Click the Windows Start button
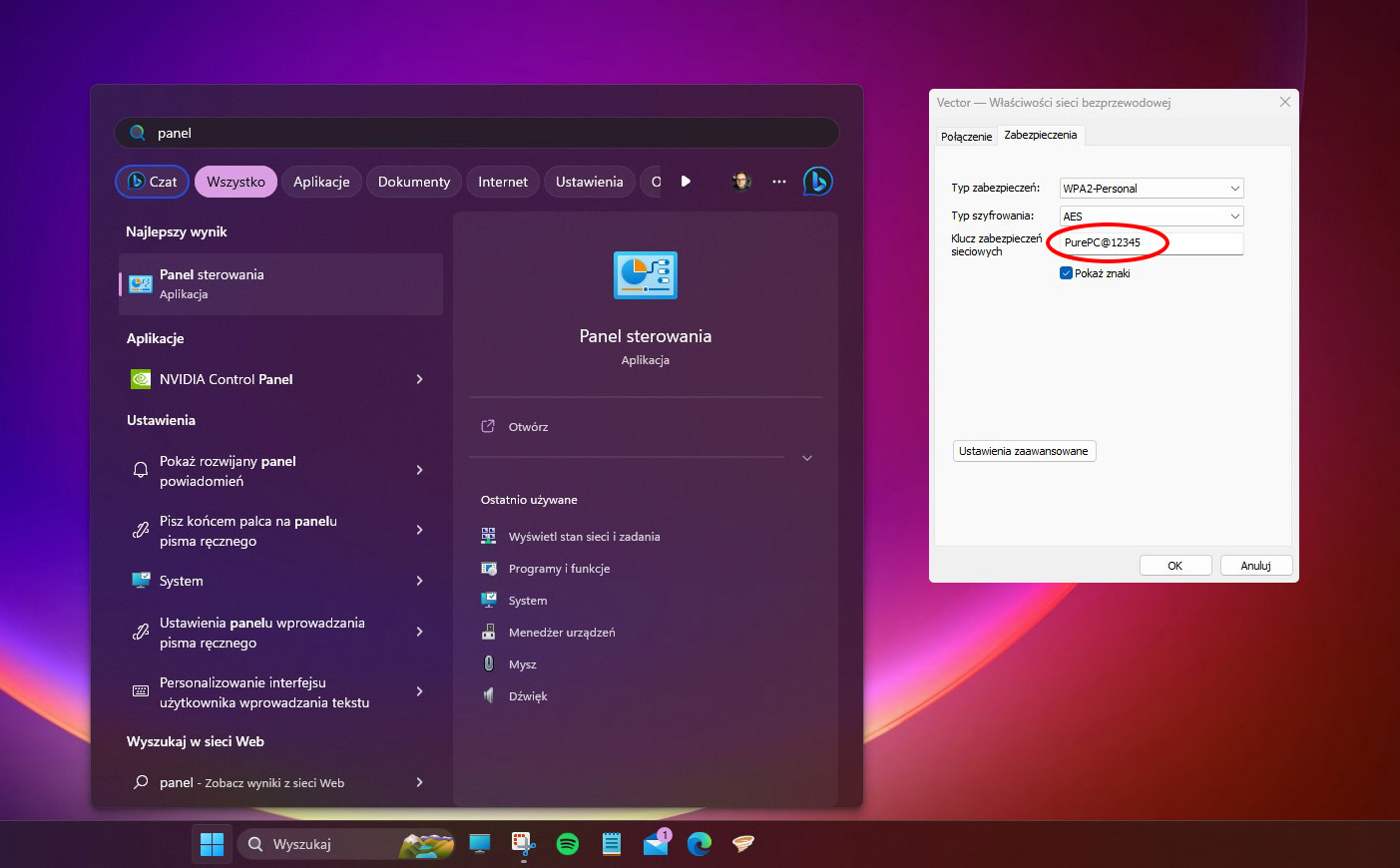This screenshot has height=868, width=1400. 211,843
